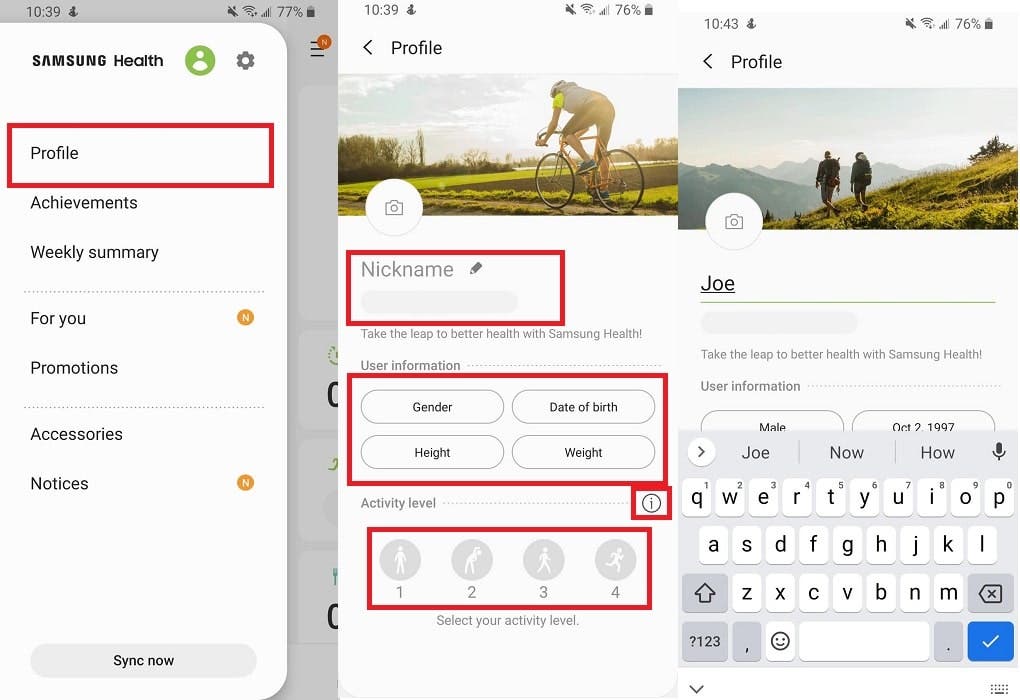Tap the 'z' key on the keyboard
1020x700 pixels.
click(747, 593)
